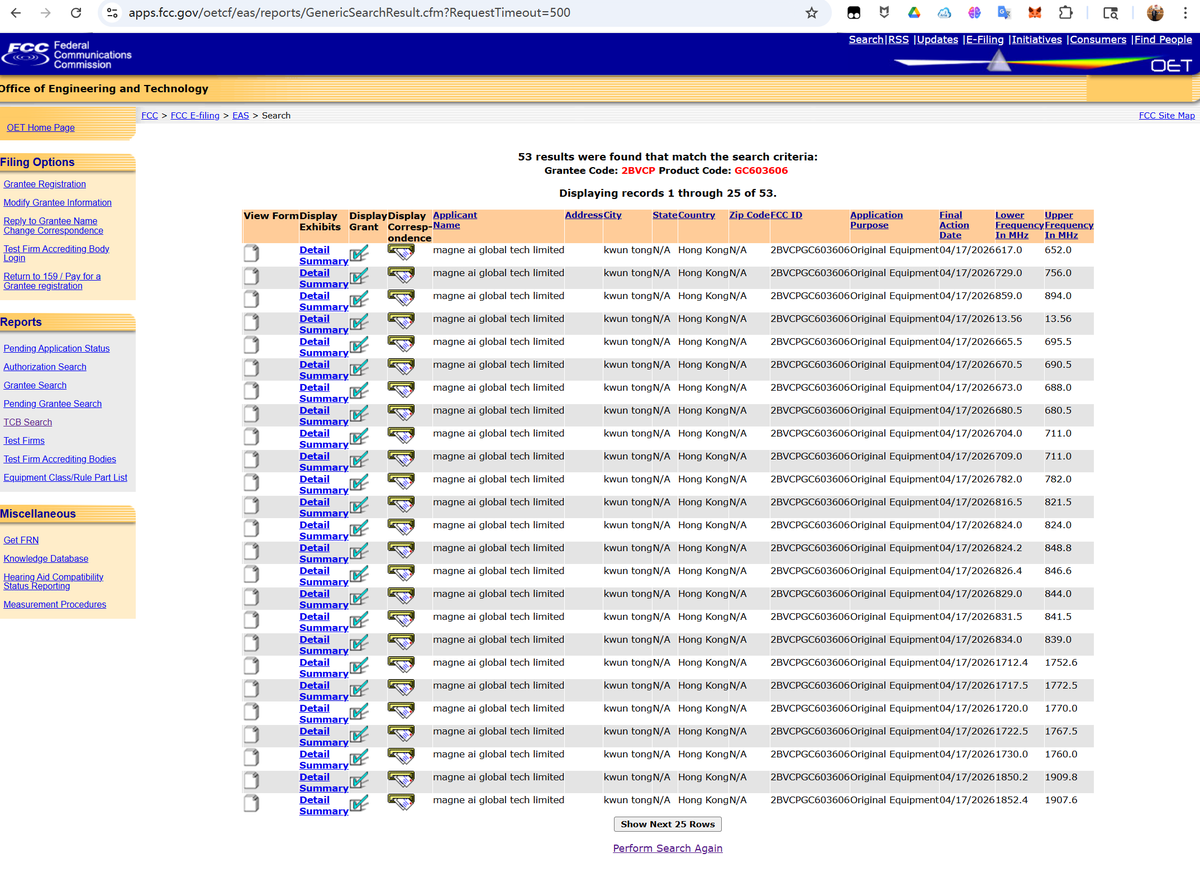Click Show Next 25 Rows button
Screen dimensions: 1200x877
tap(667, 824)
